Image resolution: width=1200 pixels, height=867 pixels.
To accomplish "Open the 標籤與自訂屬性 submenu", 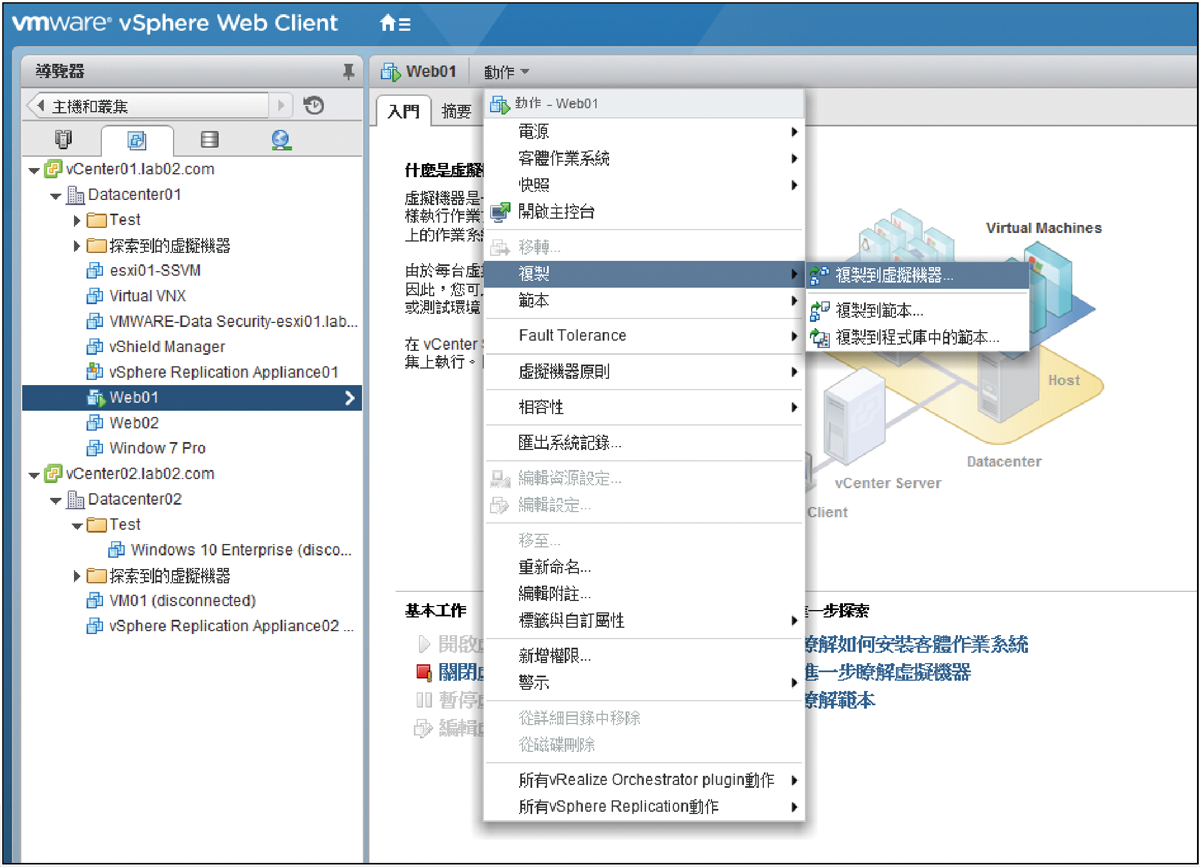I will [x=644, y=621].
